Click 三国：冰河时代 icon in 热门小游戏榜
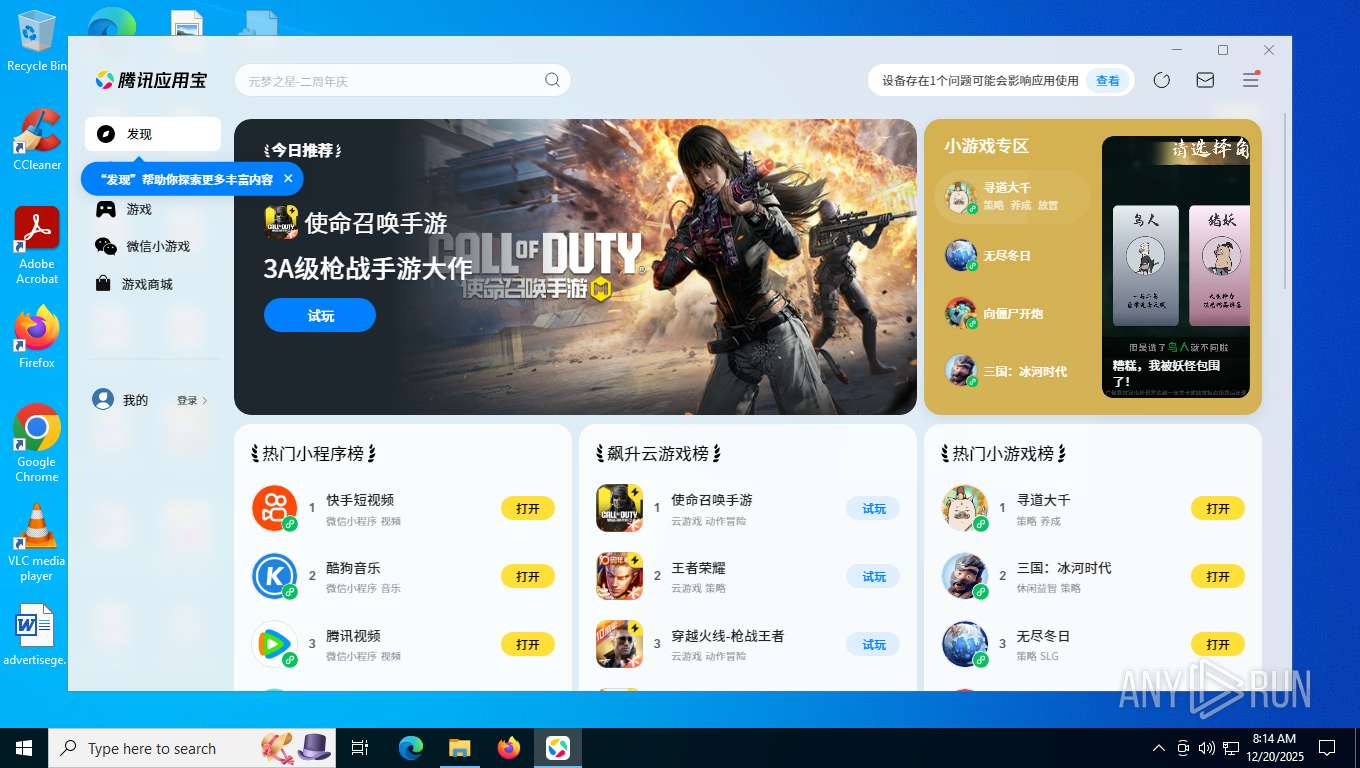Viewport: 1360px width, 768px height. point(965,576)
